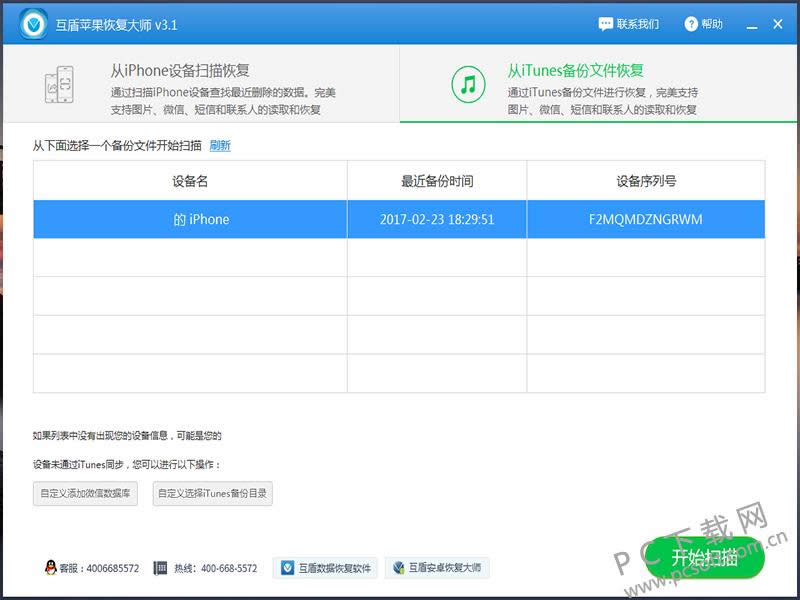800x600 pixels.
Task: Click the green iTunes music note icon
Action: point(468,84)
